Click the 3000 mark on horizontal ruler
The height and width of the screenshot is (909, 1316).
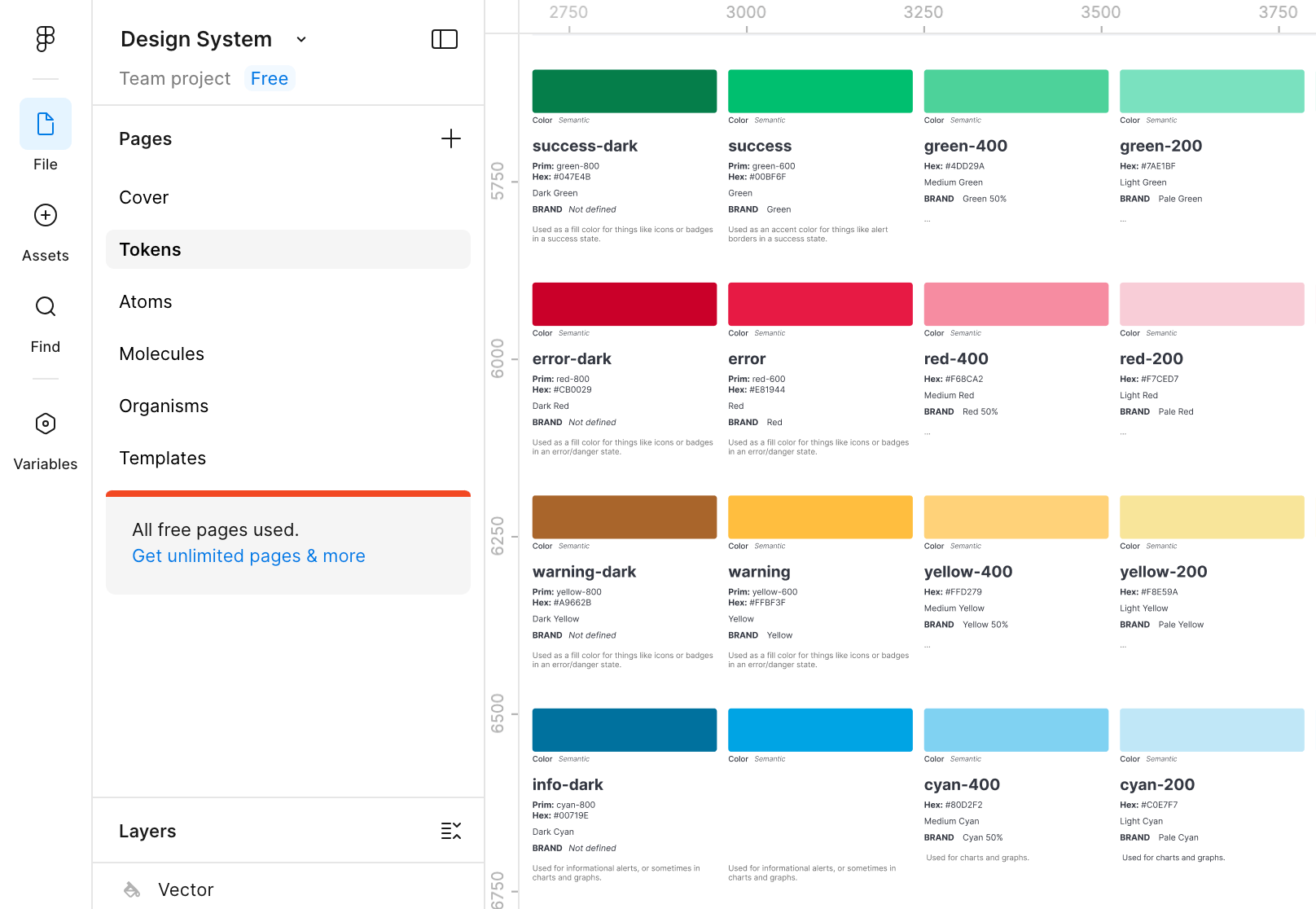click(x=746, y=12)
